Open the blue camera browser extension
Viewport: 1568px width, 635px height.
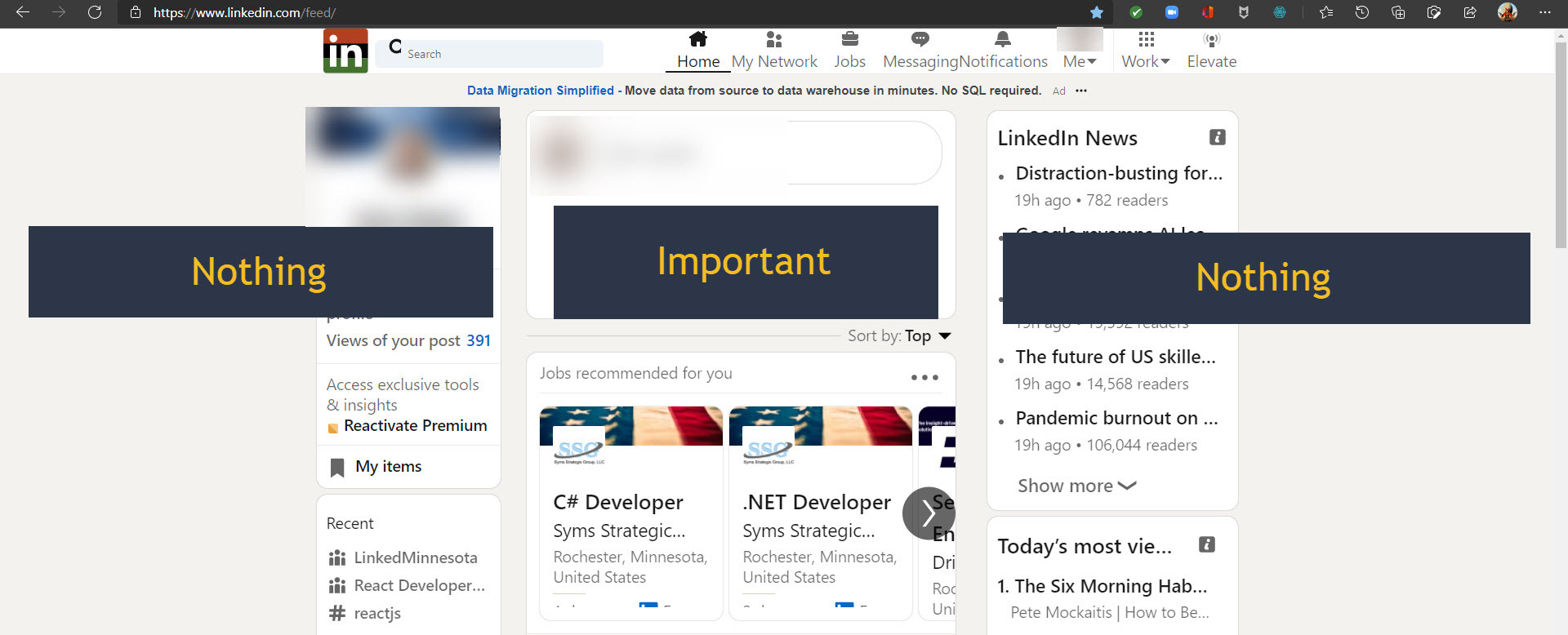(1172, 12)
